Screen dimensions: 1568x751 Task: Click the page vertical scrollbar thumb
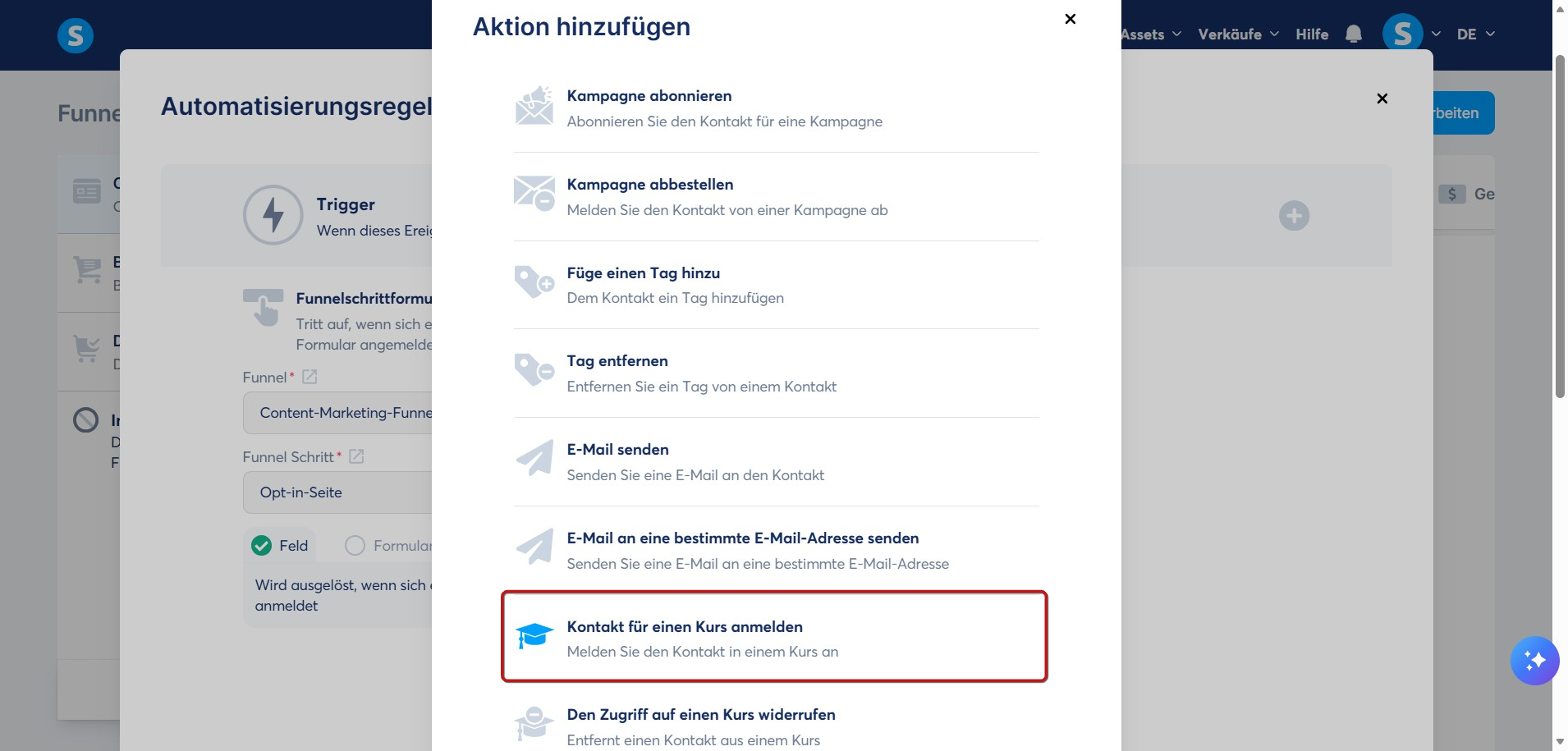coord(1560,227)
